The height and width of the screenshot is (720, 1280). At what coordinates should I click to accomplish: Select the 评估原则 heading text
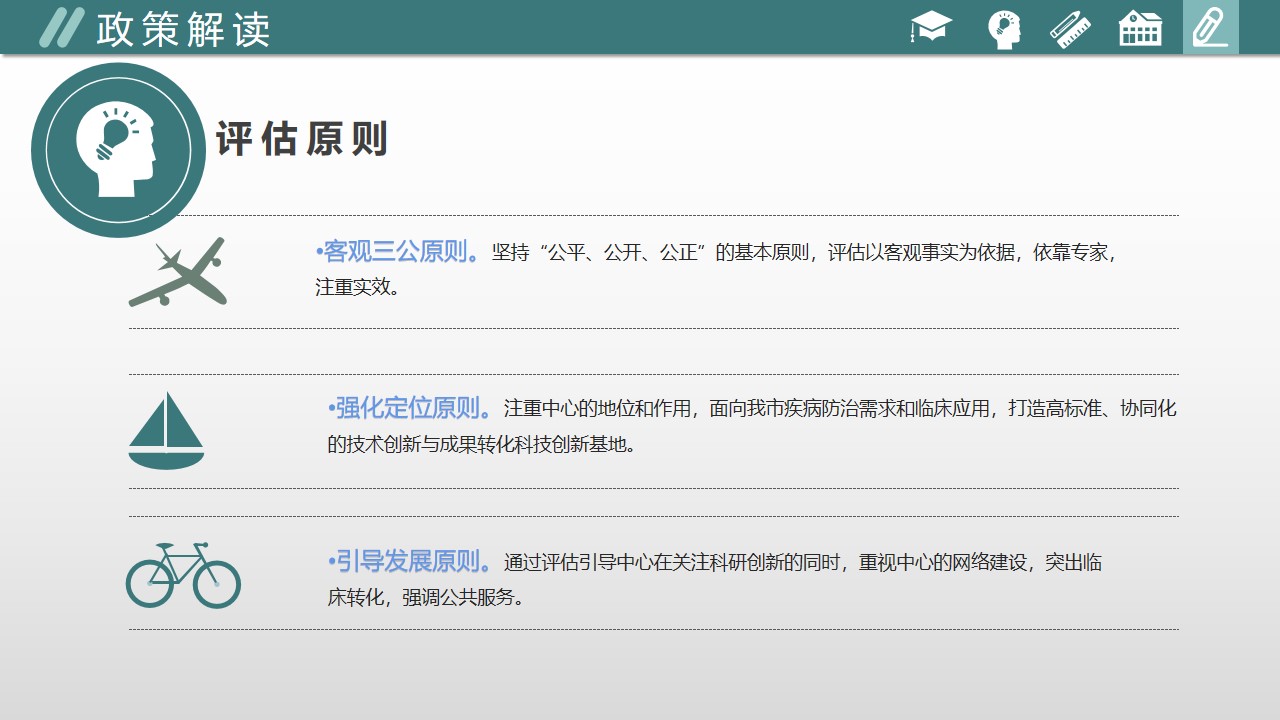(301, 140)
